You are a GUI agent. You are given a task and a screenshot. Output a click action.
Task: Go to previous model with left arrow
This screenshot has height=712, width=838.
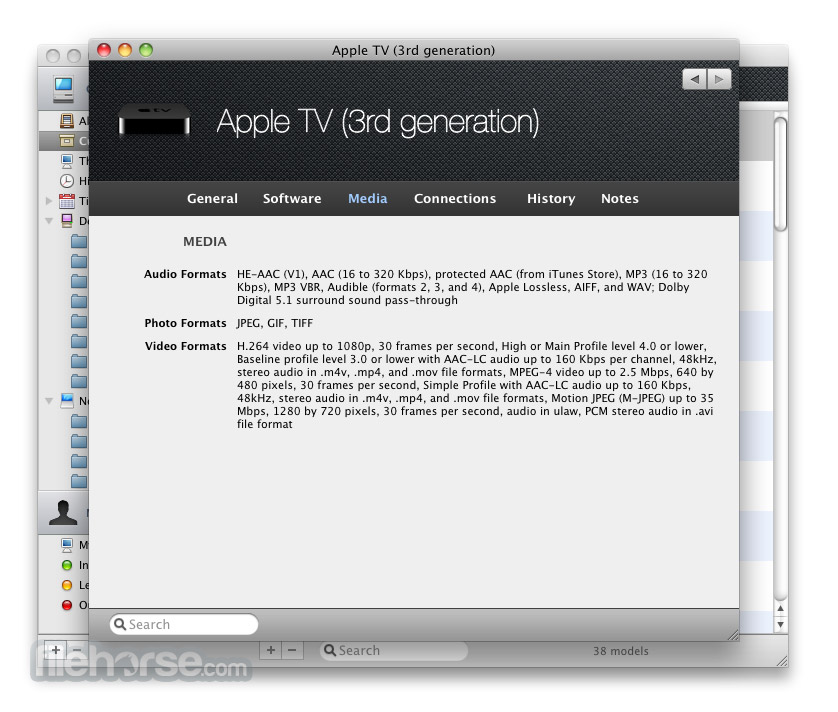pyautogui.click(x=695, y=79)
